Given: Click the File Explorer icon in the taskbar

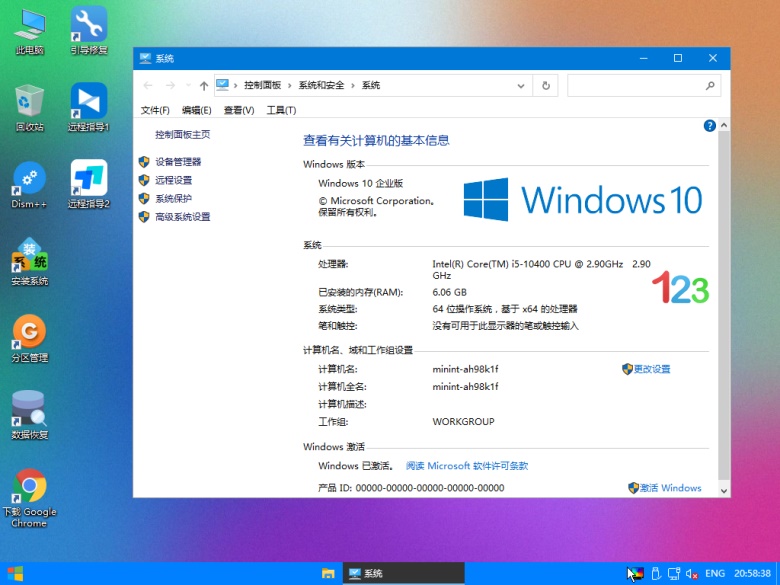Looking at the screenshot, I should coord(327,573).
